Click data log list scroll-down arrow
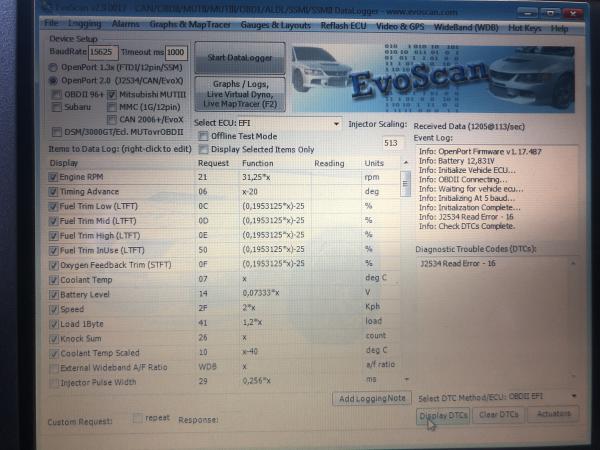This screenshot has width=600, height=450. point(406,380)
